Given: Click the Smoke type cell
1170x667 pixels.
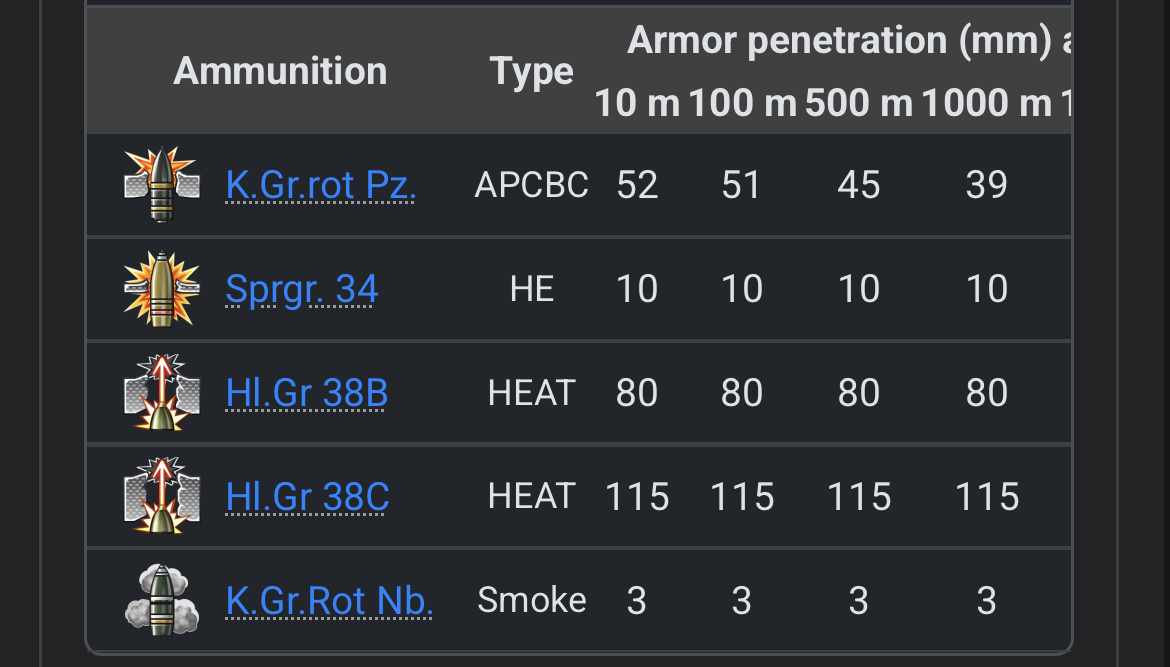Looking at the screenshot, I should point(531,601).
